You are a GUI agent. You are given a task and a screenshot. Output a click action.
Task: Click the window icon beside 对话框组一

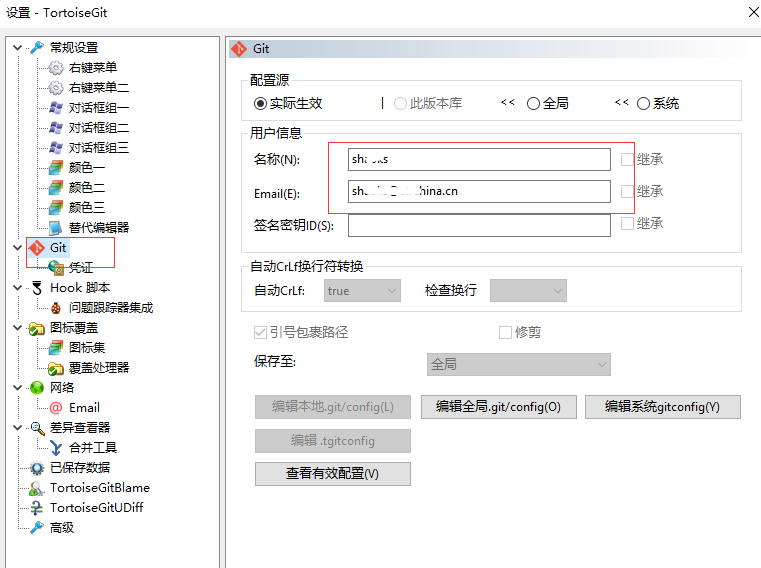(56, 107)
